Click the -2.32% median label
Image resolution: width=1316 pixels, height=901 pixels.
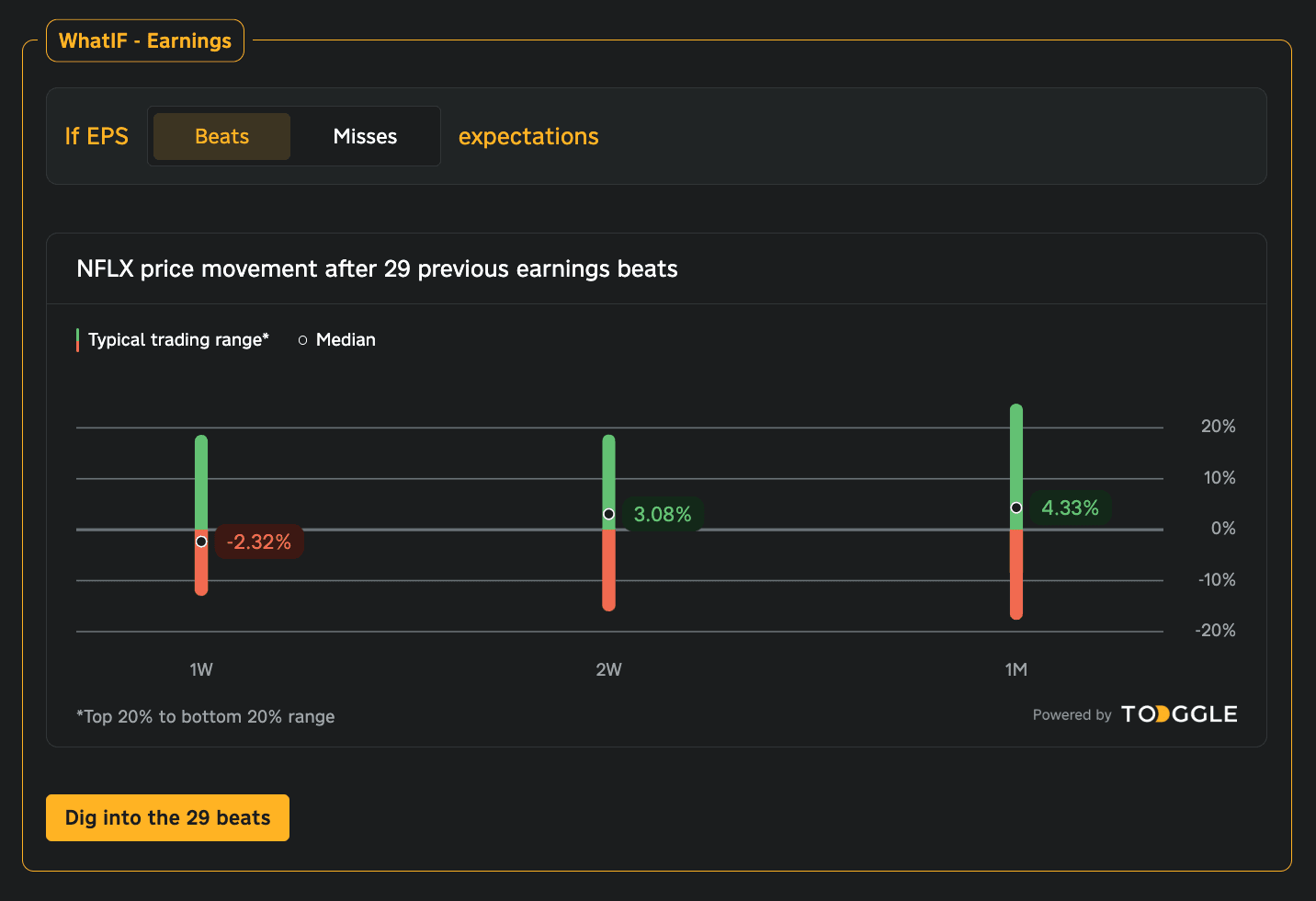coord(259,542)
